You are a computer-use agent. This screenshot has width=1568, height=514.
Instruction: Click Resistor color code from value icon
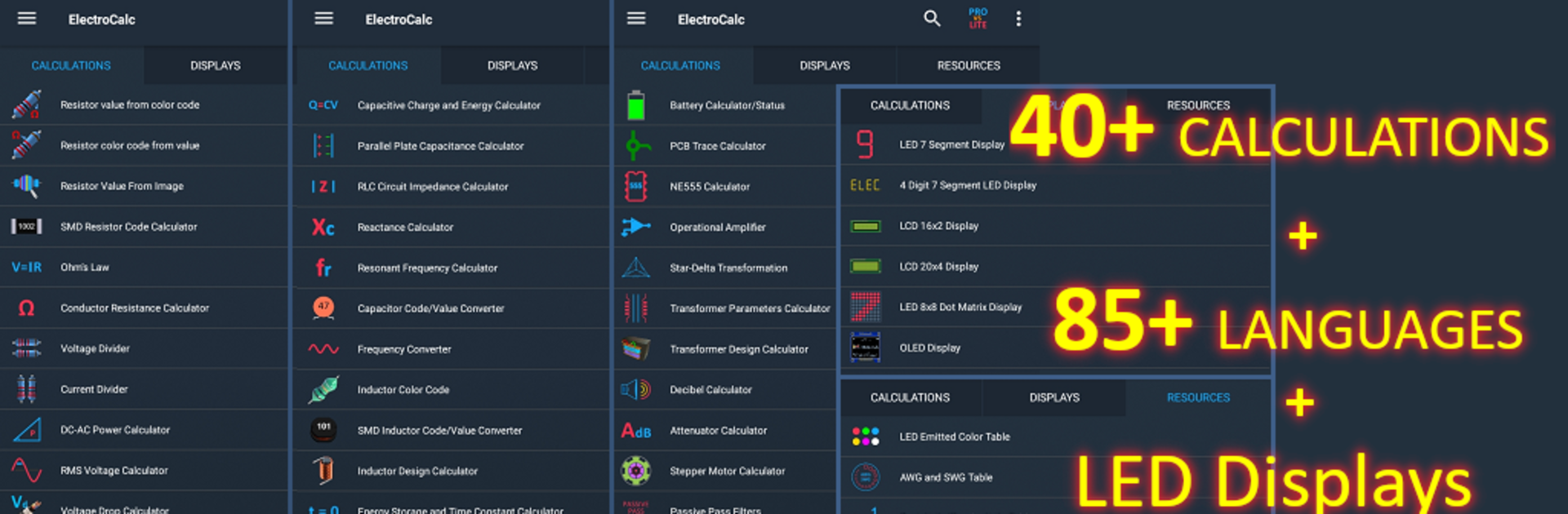point(26,144)
